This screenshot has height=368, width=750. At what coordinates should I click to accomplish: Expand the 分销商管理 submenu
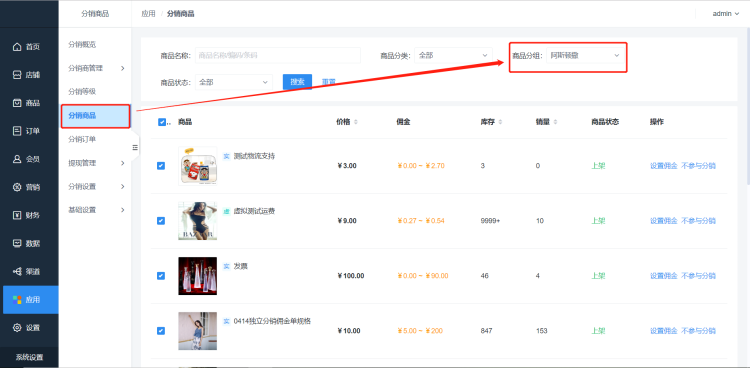96,68
